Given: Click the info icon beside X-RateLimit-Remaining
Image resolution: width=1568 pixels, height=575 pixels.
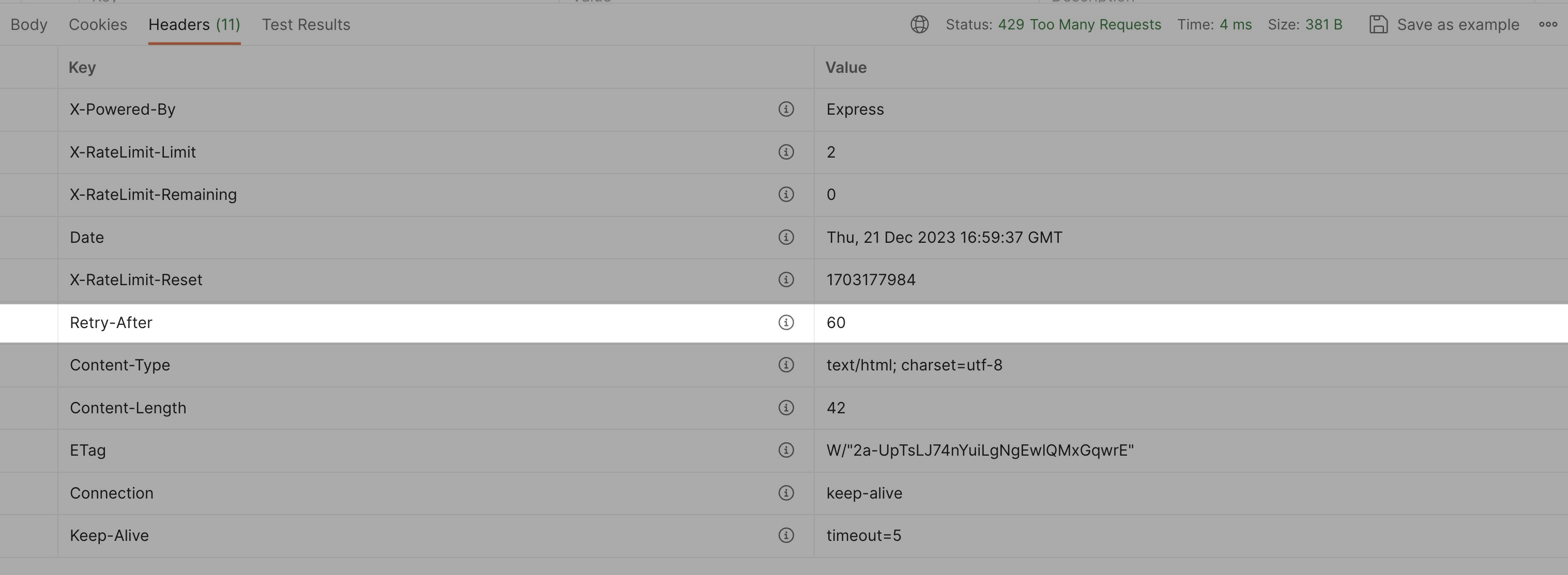Looking at the screenshot, I should point(786,195).
